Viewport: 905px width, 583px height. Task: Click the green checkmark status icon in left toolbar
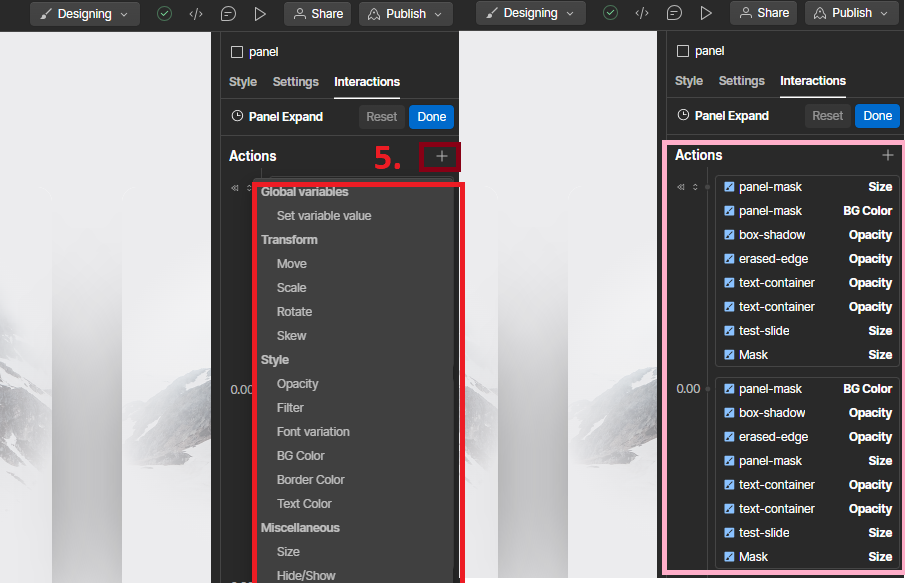tap(164, 14)
